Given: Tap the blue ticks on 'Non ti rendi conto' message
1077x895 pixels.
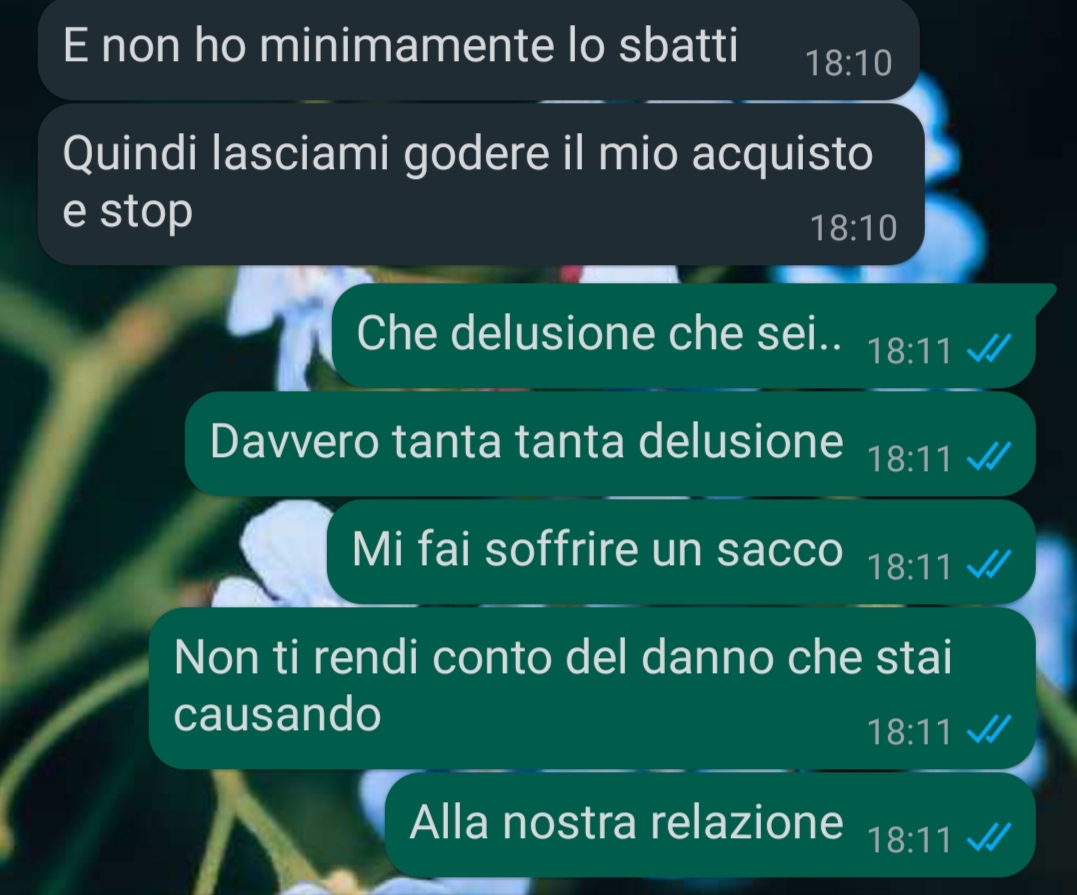Looking at the screenshot, I should click(x=988, y=729).
